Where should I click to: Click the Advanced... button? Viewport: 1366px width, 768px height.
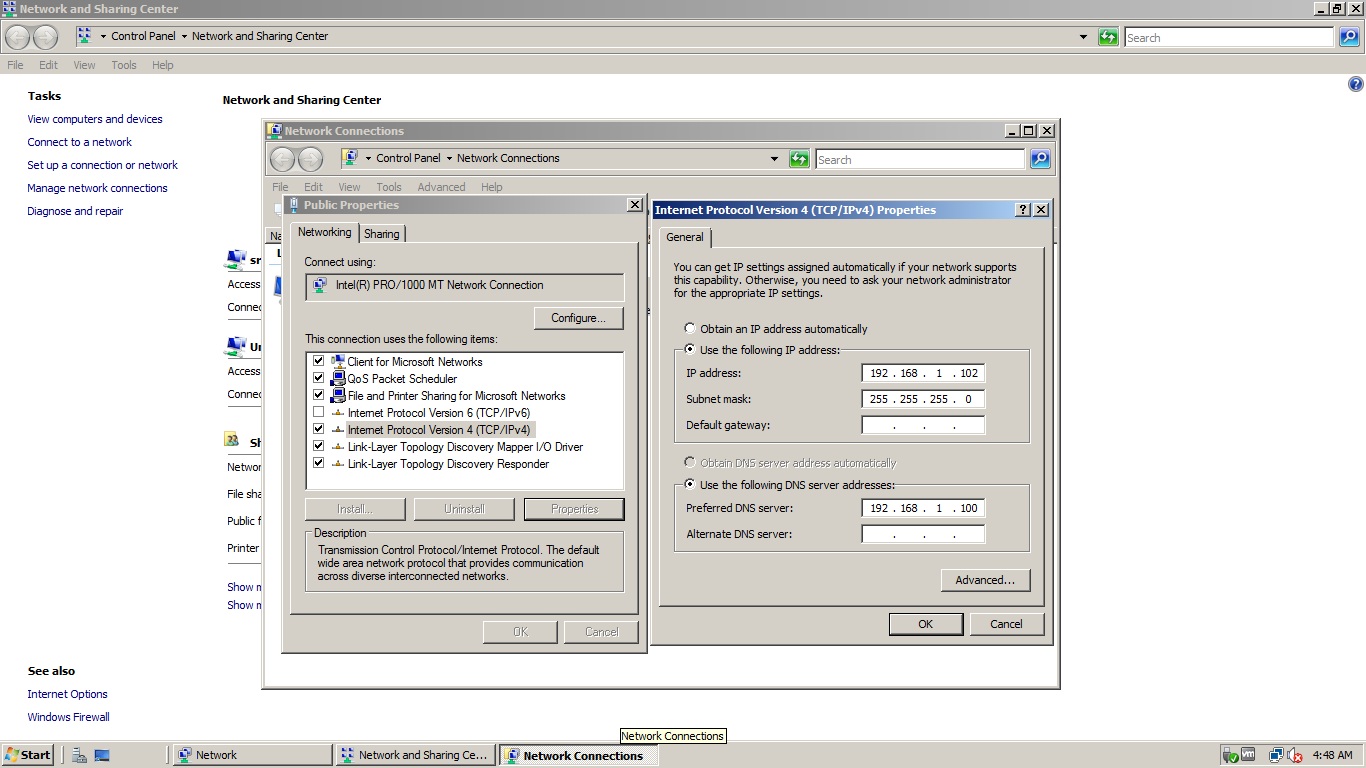click(984, 580)
